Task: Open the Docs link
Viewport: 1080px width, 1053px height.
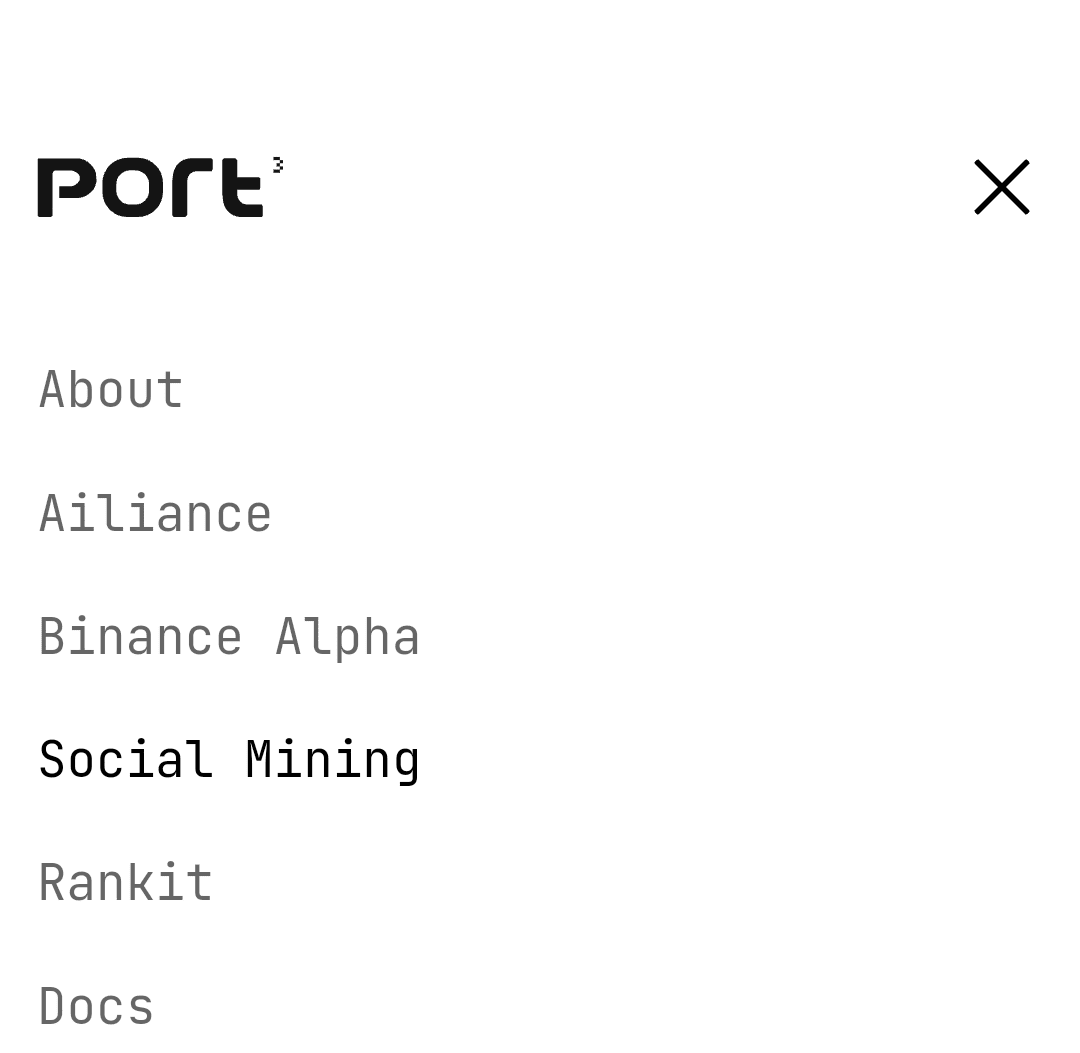Action: point(96,1005)
